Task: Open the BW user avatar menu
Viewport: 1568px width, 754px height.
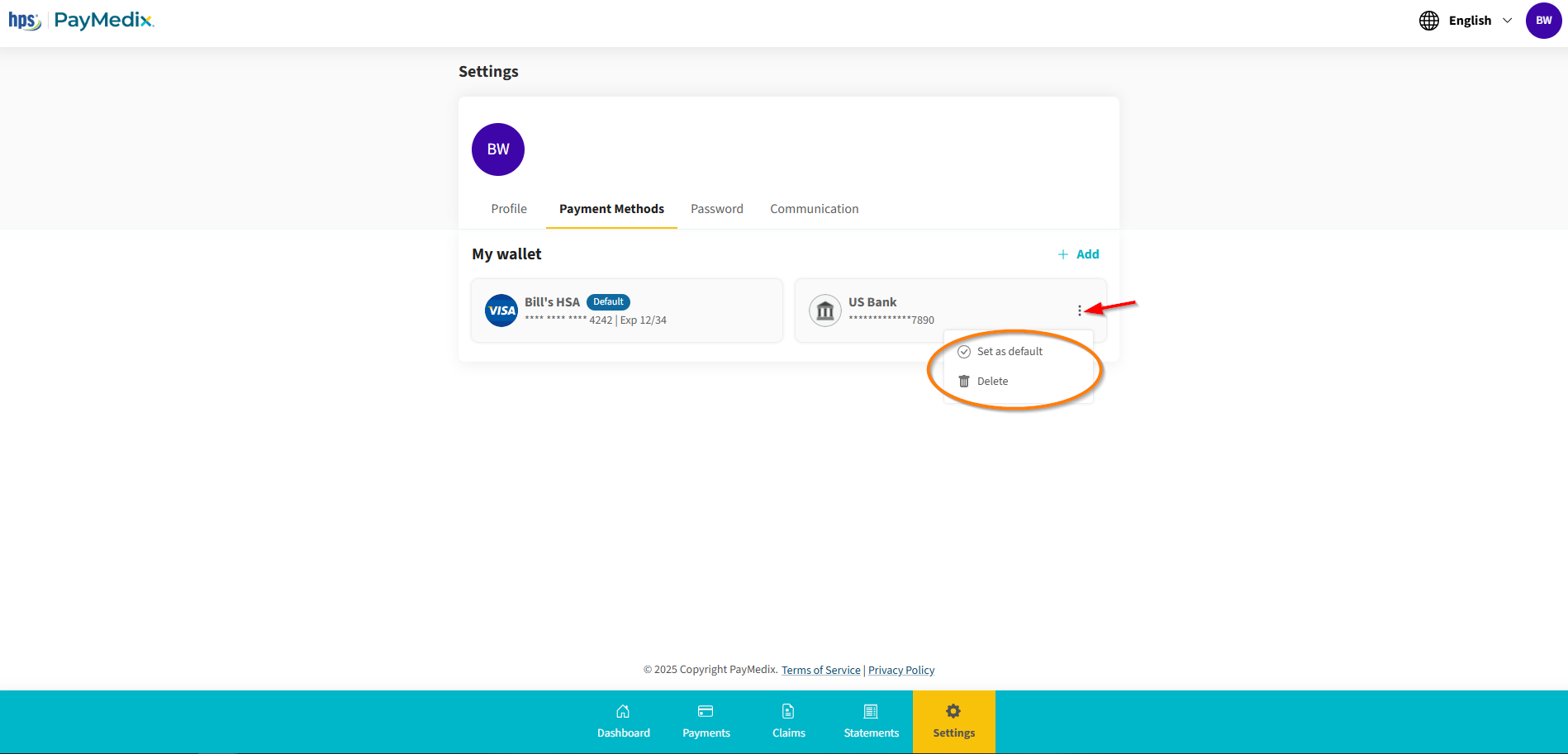Action: pos(1543,21)
